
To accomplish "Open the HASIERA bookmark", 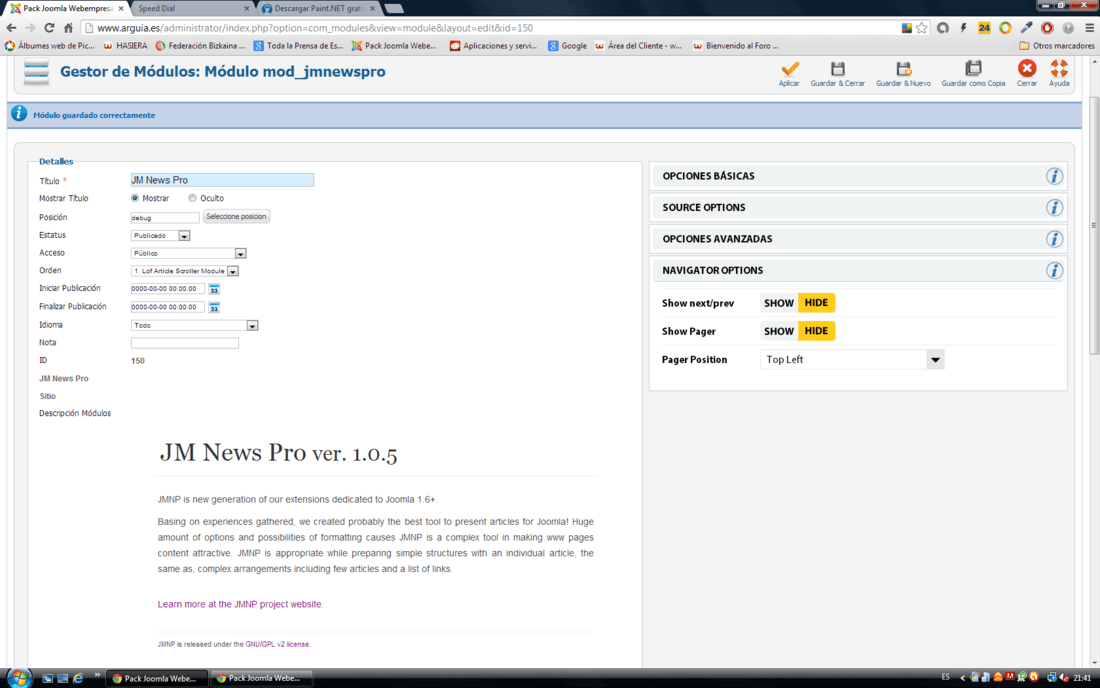I will point(126,46).
